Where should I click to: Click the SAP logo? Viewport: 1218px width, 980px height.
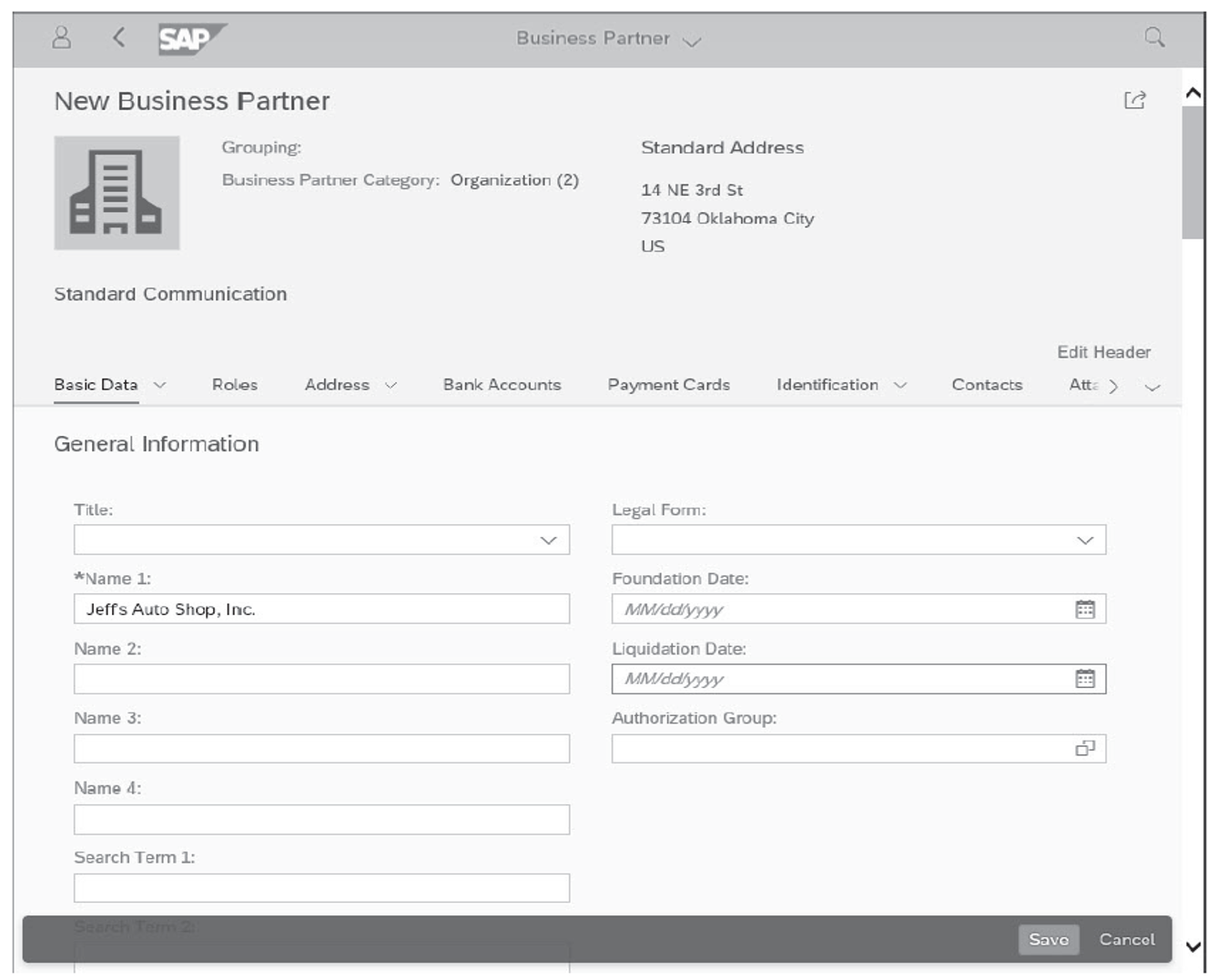[x=190, y=38]
